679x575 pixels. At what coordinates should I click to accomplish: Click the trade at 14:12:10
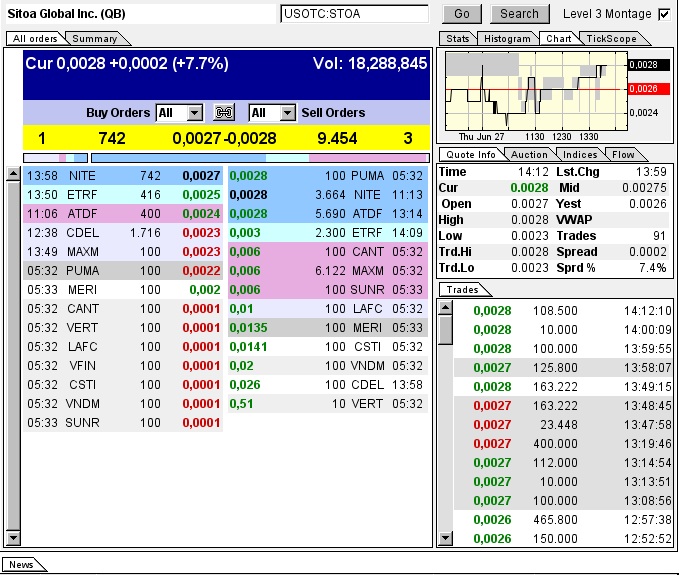[x=563, y=311]
